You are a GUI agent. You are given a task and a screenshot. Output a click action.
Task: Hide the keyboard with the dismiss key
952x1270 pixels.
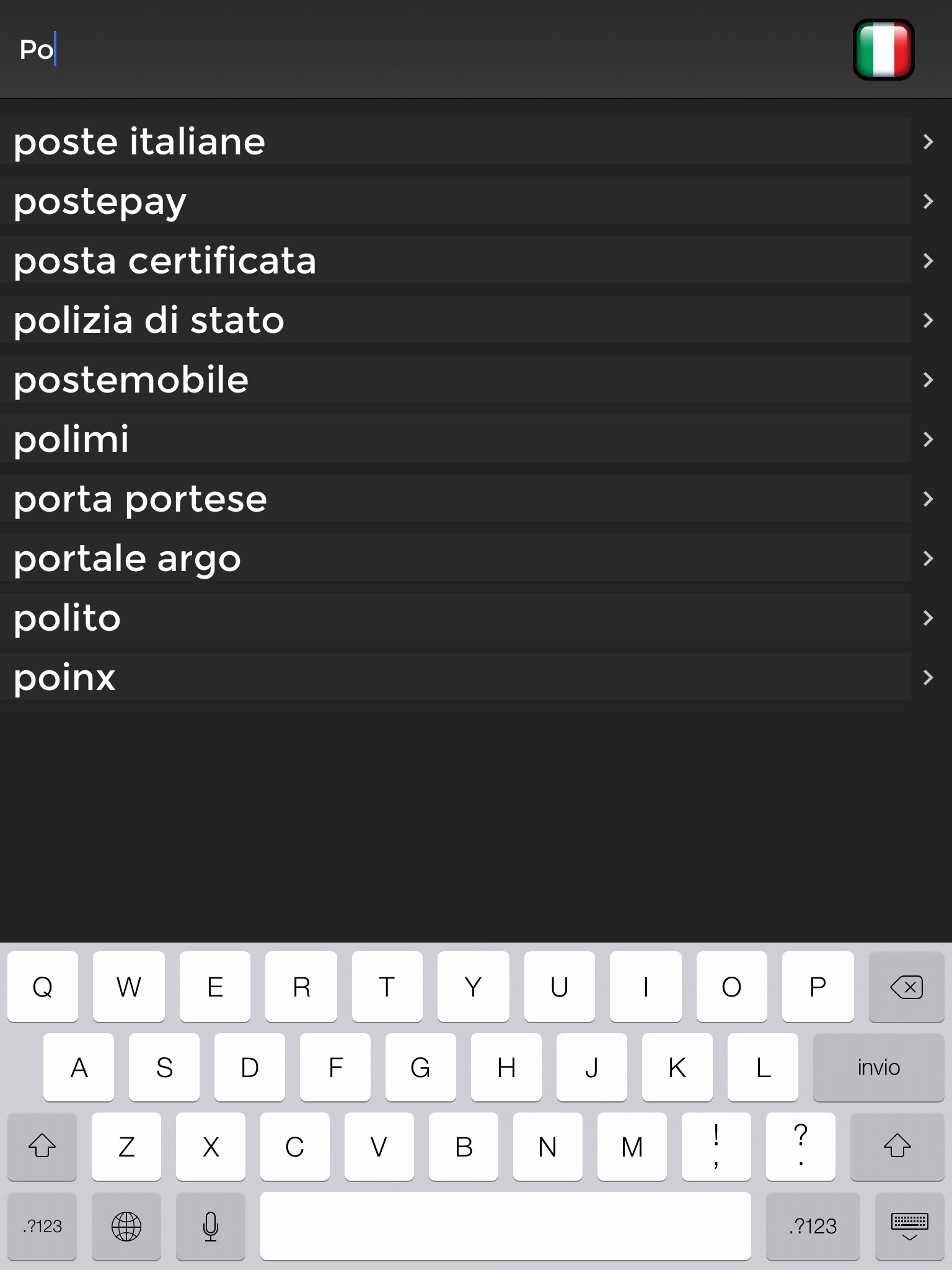(909, 1225)
